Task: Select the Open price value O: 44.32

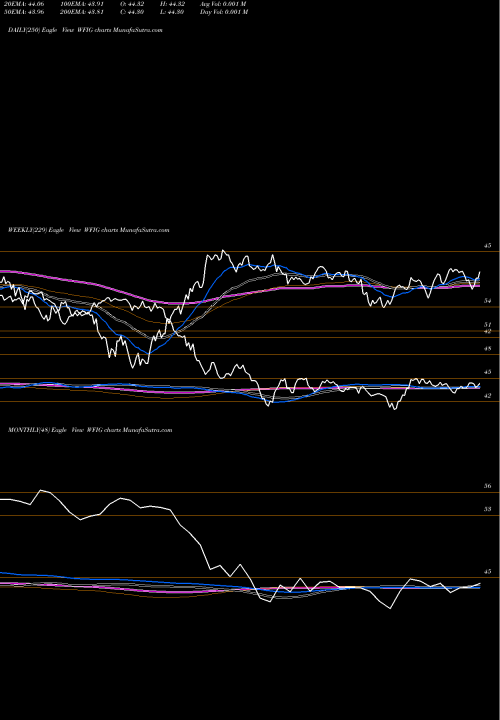Action: [132, 4]
